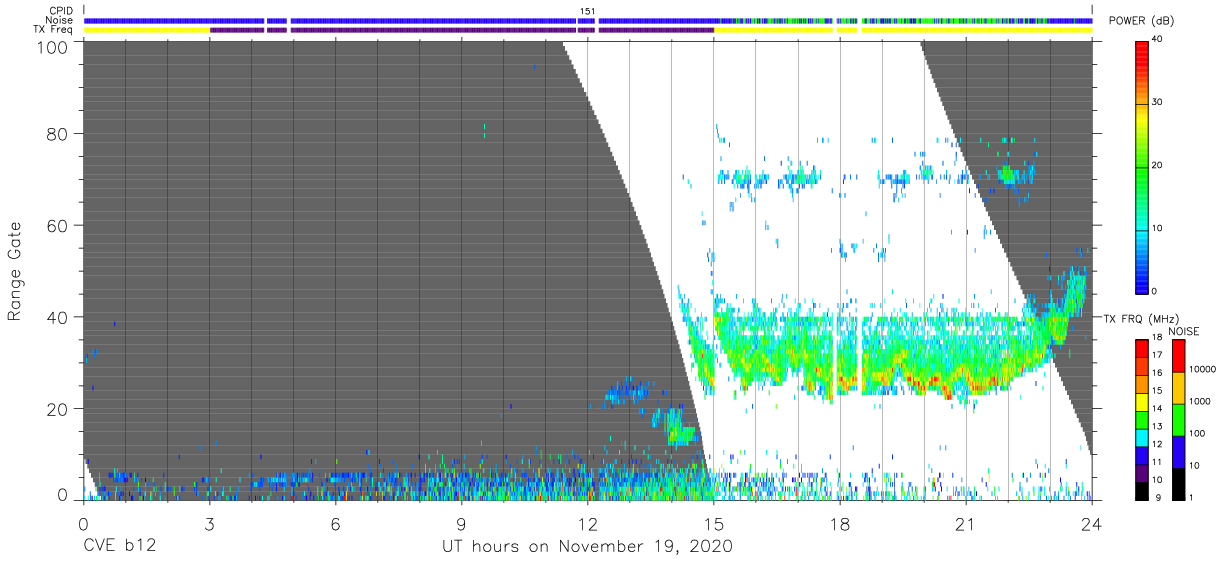Click the x-axis tick label '12'

[x=587, y=522]
